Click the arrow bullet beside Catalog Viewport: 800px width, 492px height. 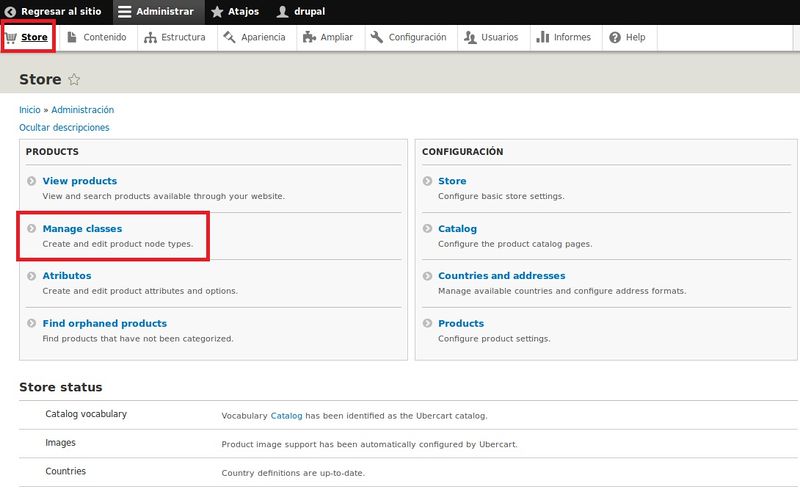(428, 228)
